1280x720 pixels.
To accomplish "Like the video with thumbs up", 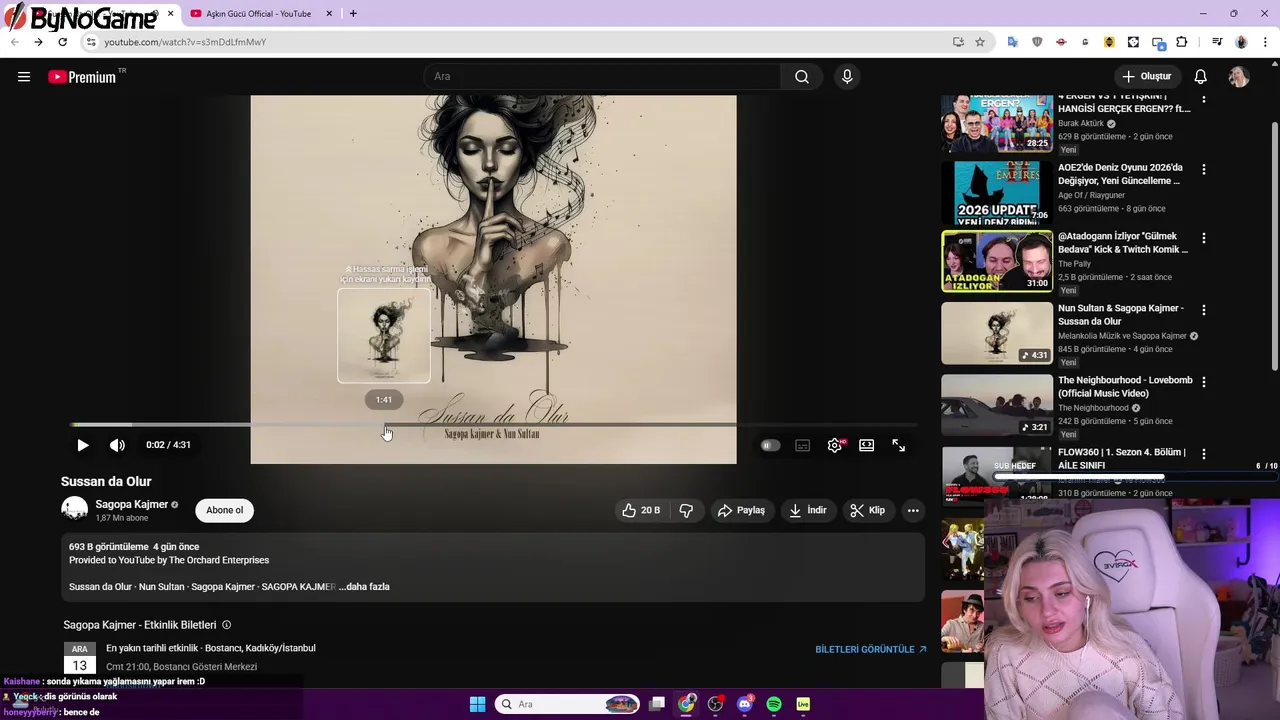I will [641, 510].
